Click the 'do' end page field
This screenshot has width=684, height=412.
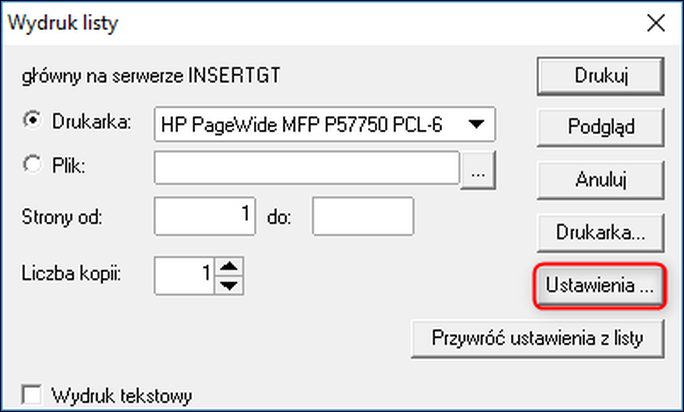(x=362, y=216)
